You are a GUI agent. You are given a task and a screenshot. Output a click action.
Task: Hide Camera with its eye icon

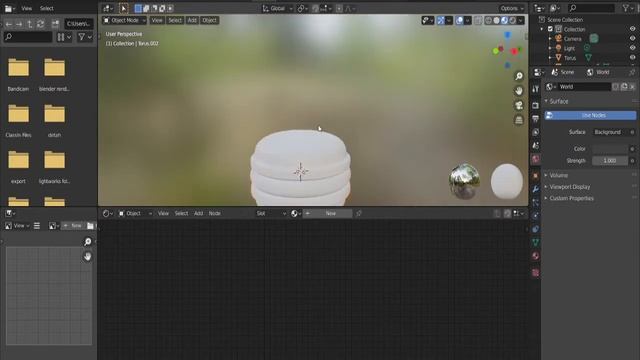(632, 38)
